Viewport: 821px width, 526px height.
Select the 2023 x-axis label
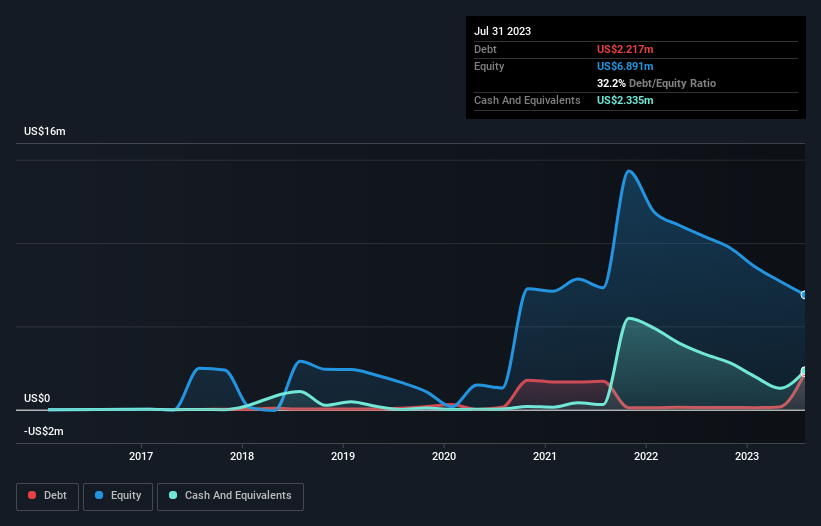click(x=747, y=456)
